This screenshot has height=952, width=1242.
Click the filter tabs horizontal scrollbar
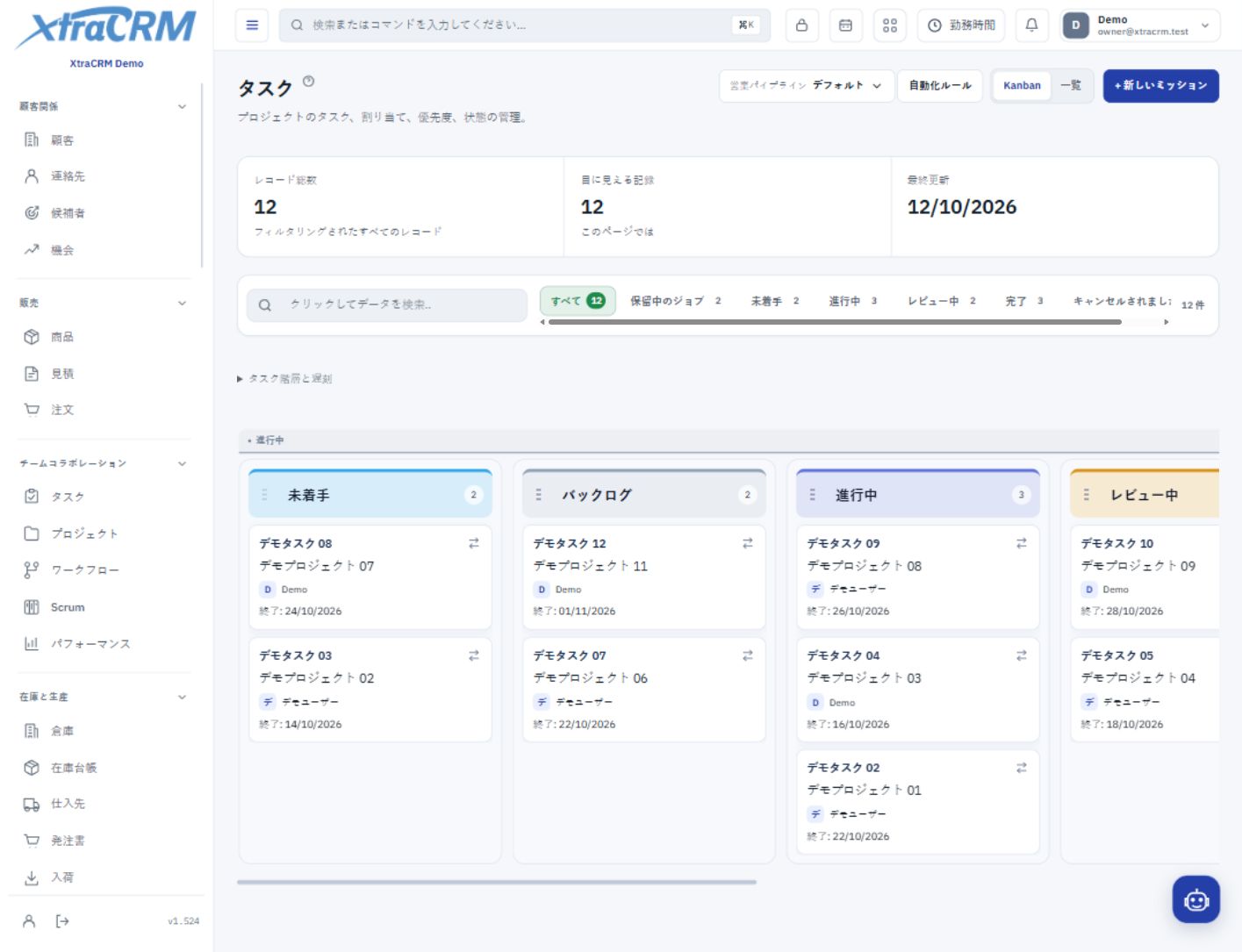[x=834, y=322]
